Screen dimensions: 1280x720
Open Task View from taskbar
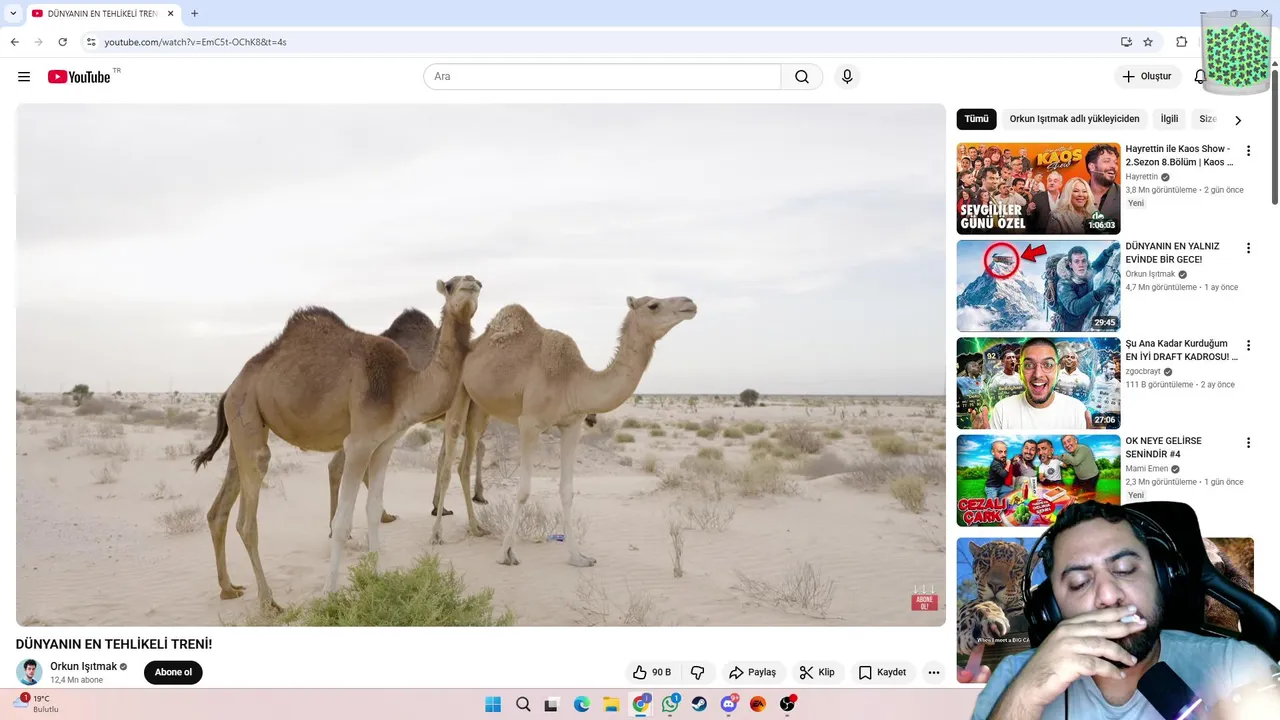coord(551,704)
